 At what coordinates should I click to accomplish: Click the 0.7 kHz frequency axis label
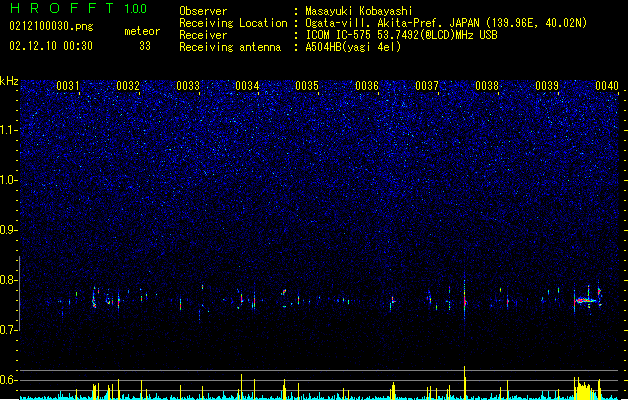[x=9, y=330]
